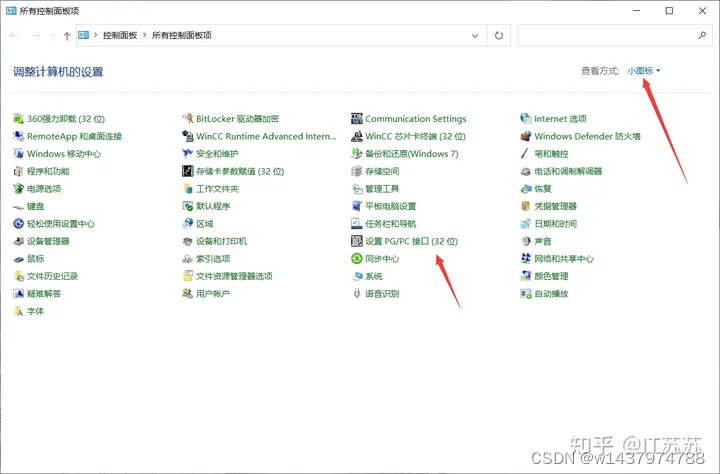The height and width of the screenshot is (474, 720).
Task: Expand chevron before 控制面板 in address bar
Action: 96,35
